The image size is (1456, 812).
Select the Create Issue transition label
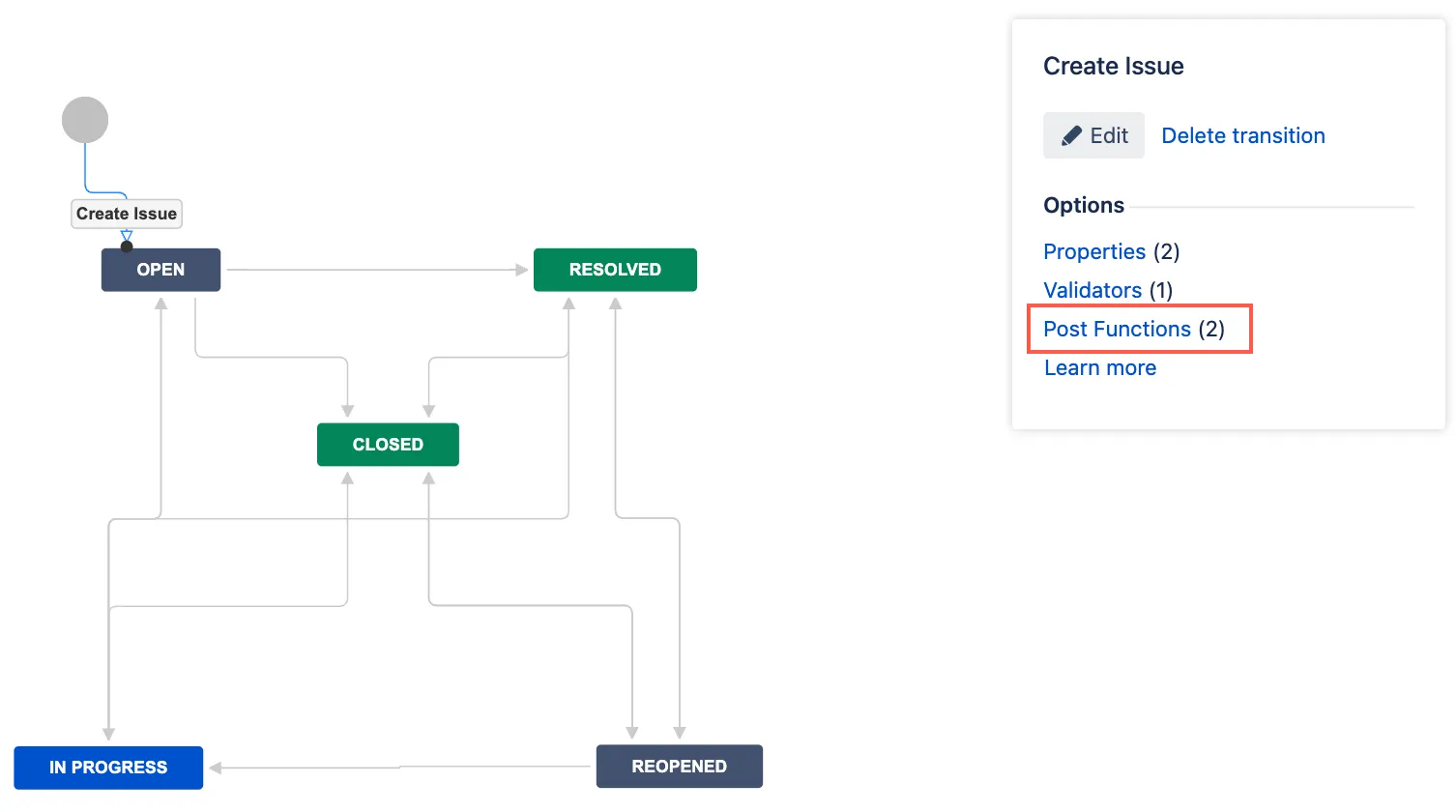click(127, 214)
